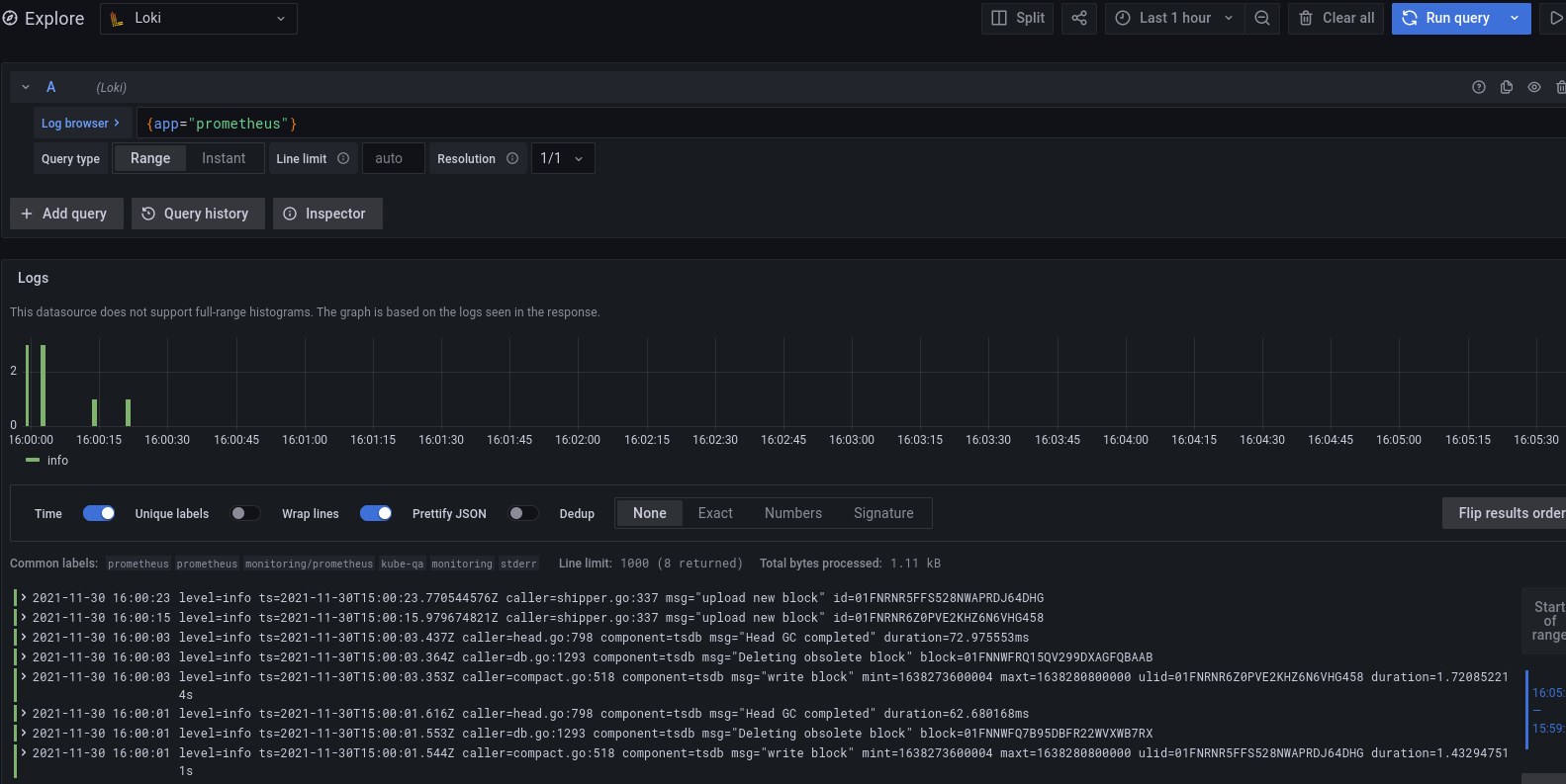Click the split panel icon in Split button
Screen dimensions: 1566x784
[999, 18]
